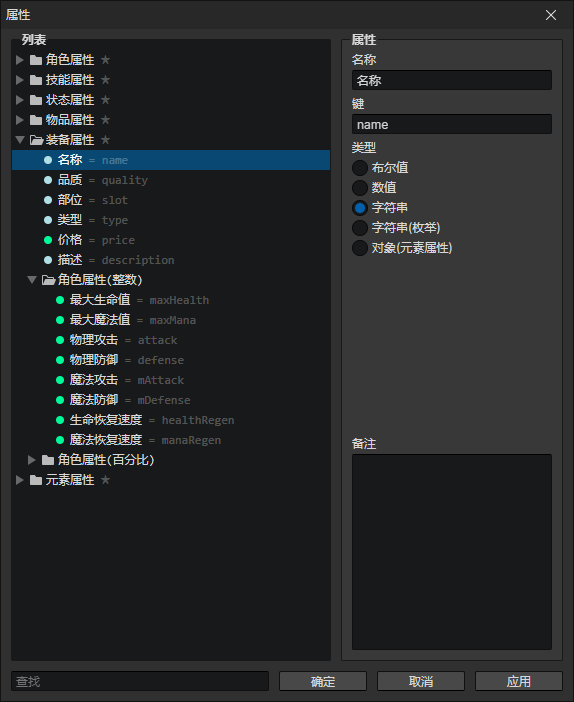The width and height of the screenshot is (574, 702).
Task: Click the 角色属性 folder icon
Action: tap(36, 60)
